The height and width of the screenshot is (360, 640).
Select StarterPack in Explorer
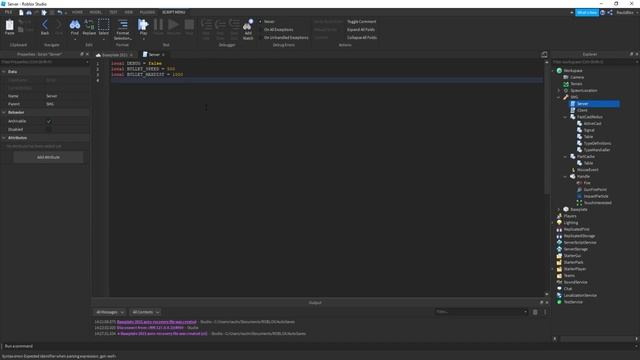573,262
